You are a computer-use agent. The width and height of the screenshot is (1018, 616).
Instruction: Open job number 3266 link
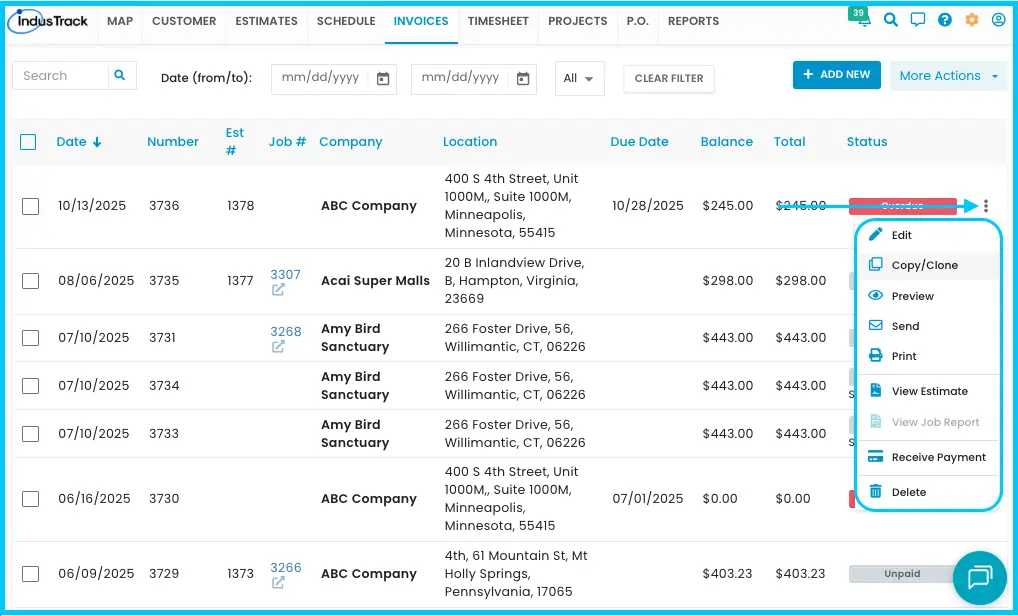point(285,567)
